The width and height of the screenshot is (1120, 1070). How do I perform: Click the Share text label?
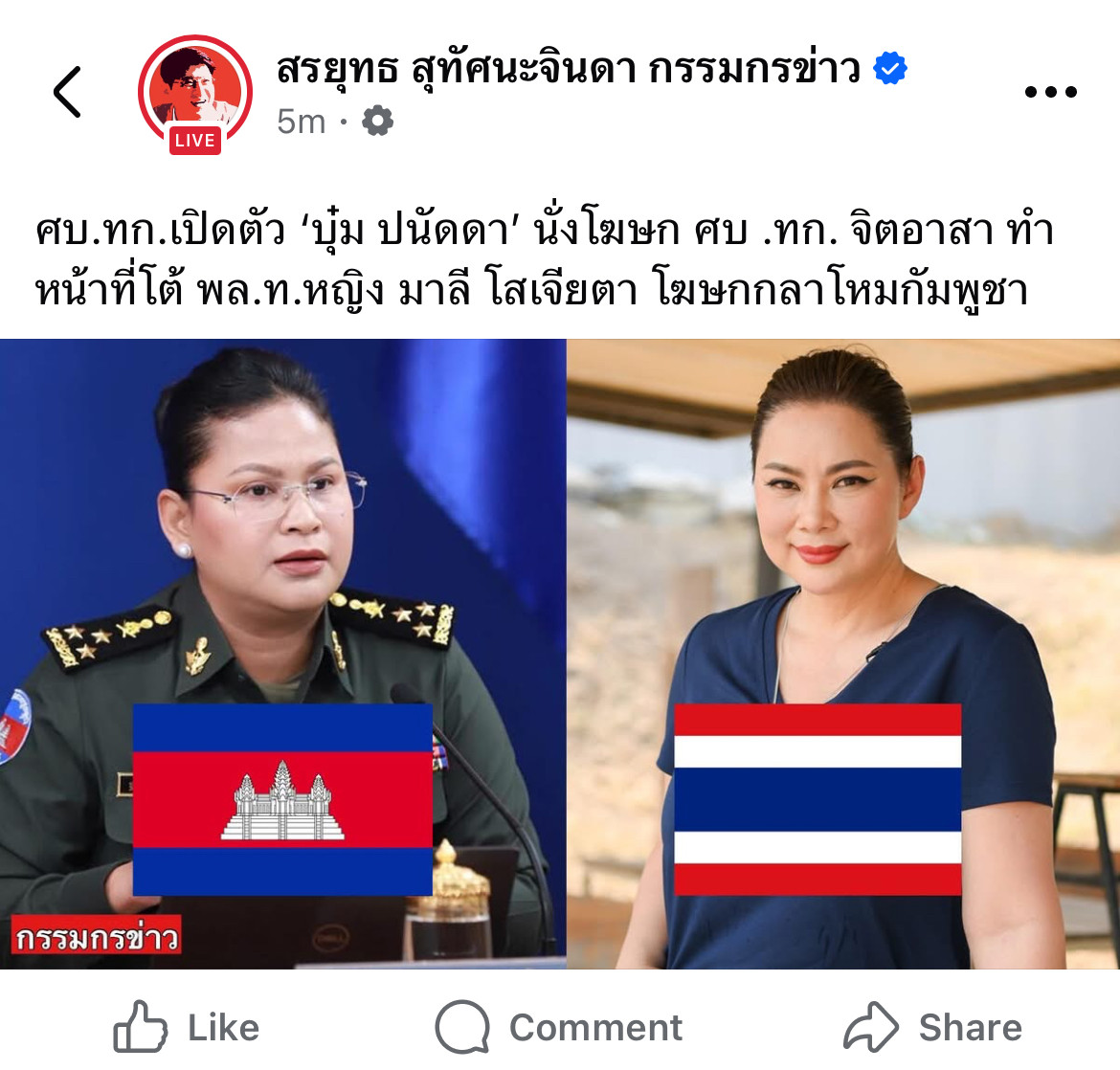click(970, 1028)
